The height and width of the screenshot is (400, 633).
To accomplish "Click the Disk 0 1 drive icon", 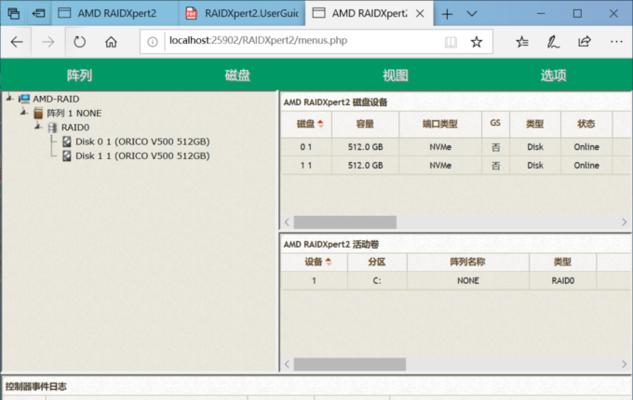I will tap(67, 142).
